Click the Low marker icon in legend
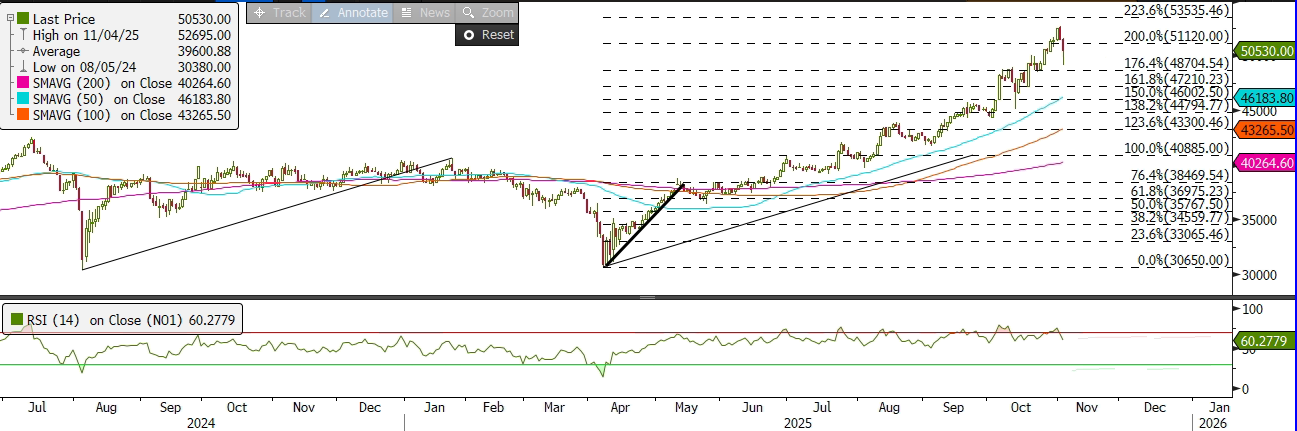 tap(23, 67)
